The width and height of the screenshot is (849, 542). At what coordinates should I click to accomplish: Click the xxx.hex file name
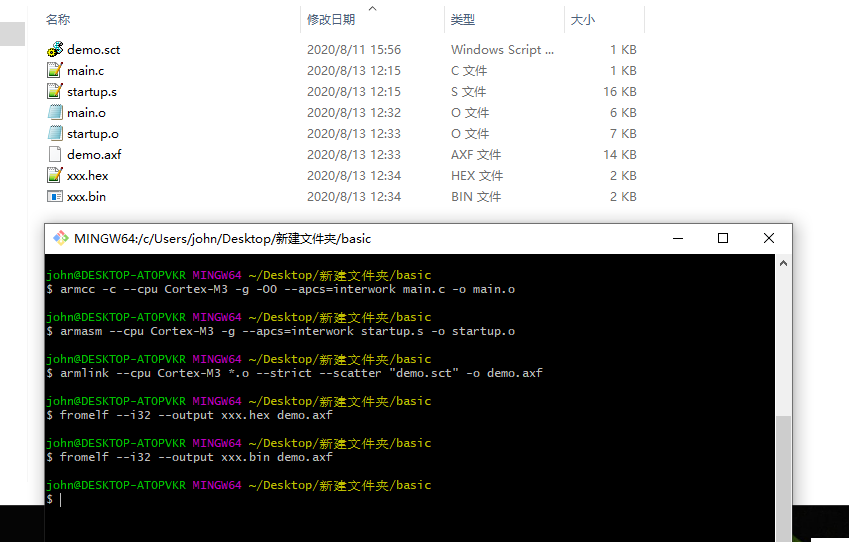(88, 175)
